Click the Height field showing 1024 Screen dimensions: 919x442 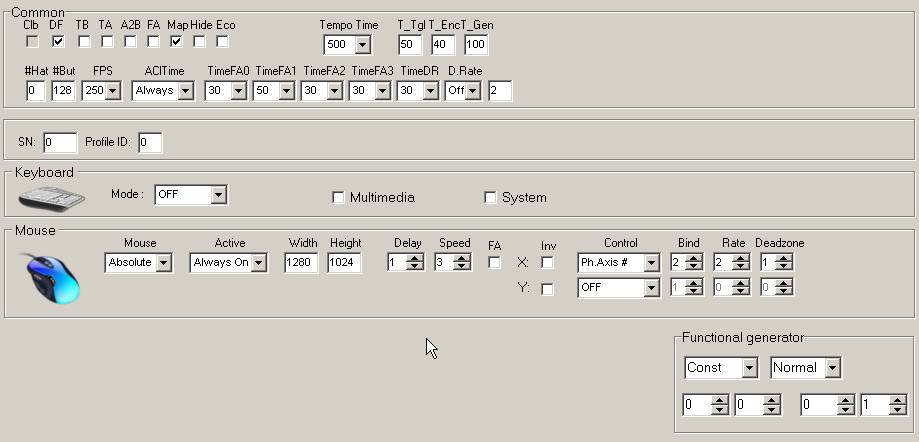coord(345,263)
